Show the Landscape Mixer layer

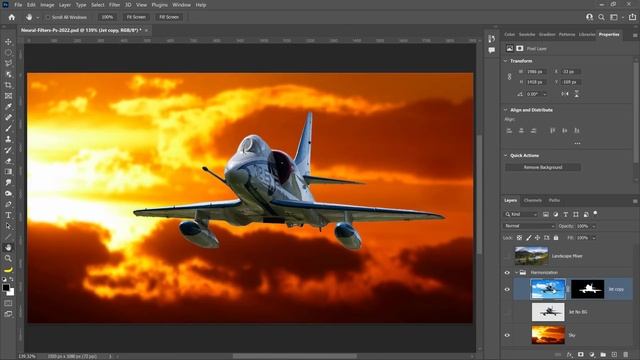point(507,256)
